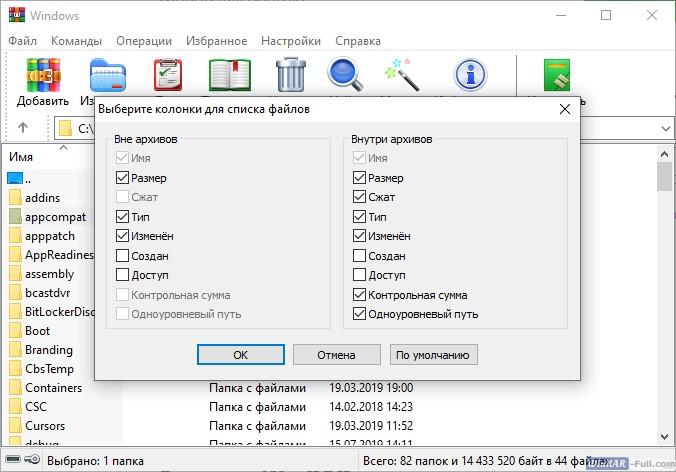
Task: Click date 19.03.2019 11:52 cell
Action: point(371,425)
